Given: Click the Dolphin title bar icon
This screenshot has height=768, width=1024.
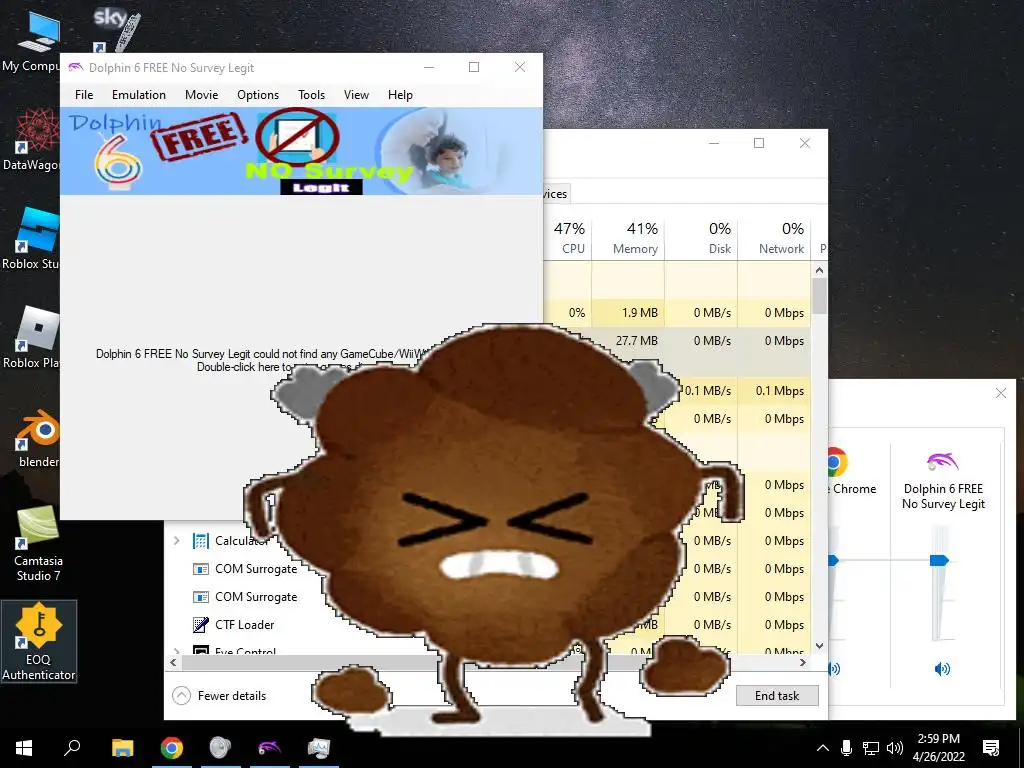Looking at the screenshot, I should [x=76, y=67].
